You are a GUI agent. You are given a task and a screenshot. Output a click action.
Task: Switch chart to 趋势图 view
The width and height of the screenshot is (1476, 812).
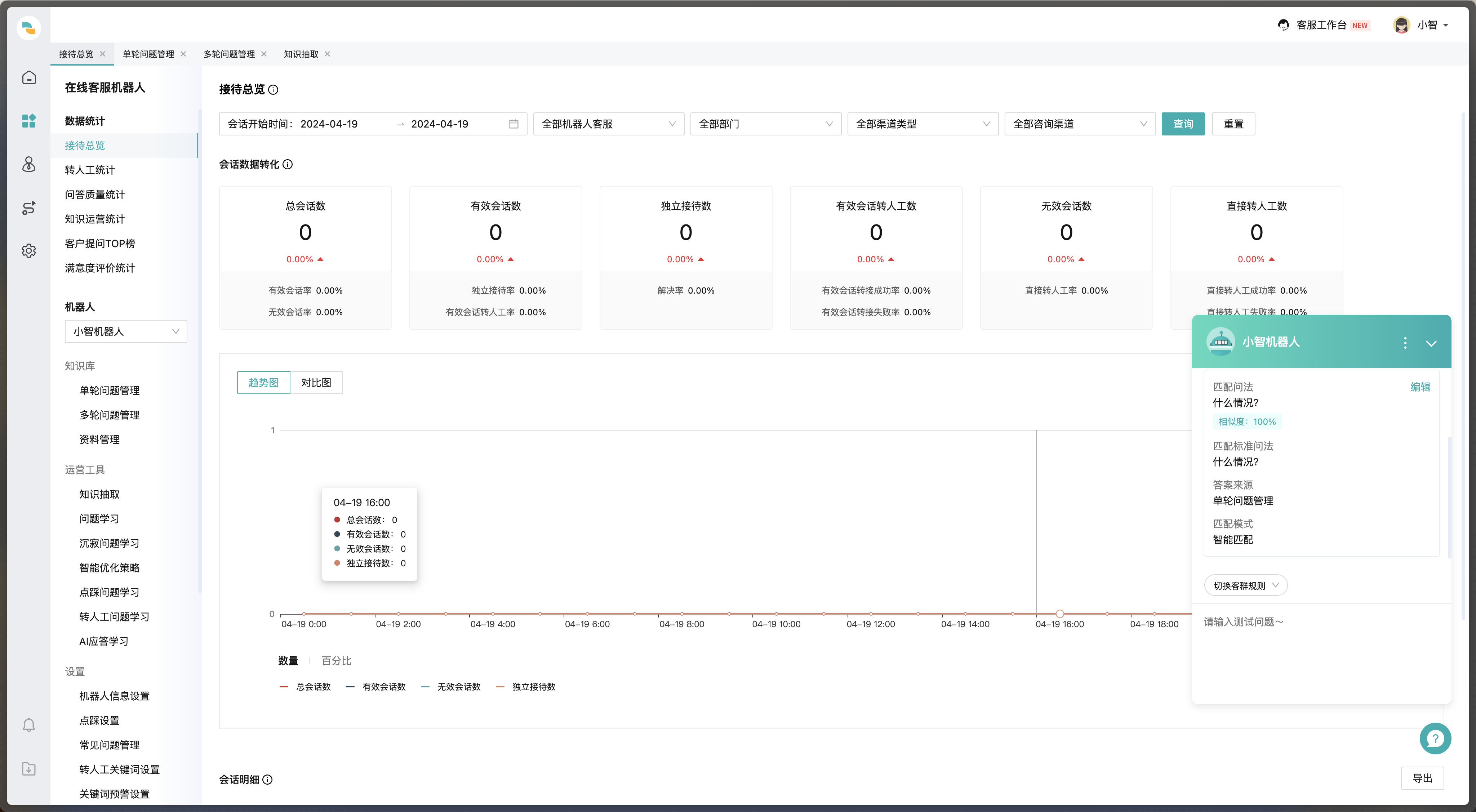[263, 383]
